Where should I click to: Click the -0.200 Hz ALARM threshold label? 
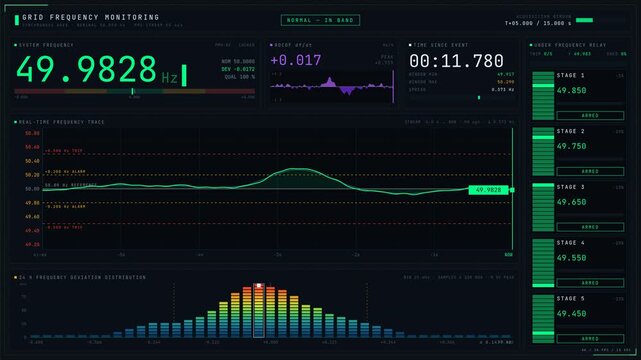coord(65,206)
